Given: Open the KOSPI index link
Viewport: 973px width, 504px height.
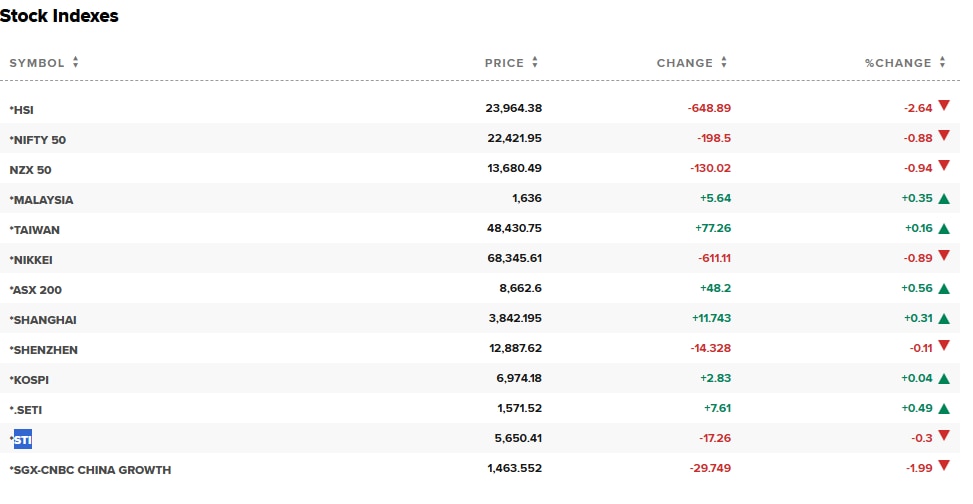Looking at the screenshot, I should [29, 380].
